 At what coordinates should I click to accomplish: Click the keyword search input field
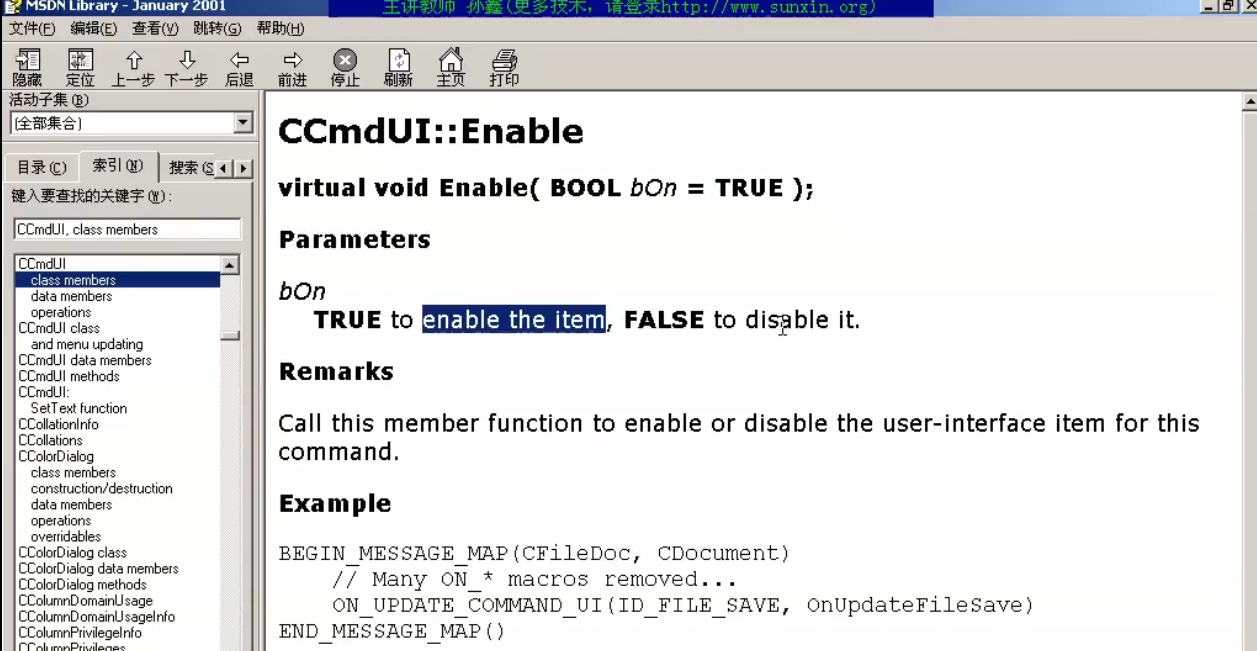[127, 229]
